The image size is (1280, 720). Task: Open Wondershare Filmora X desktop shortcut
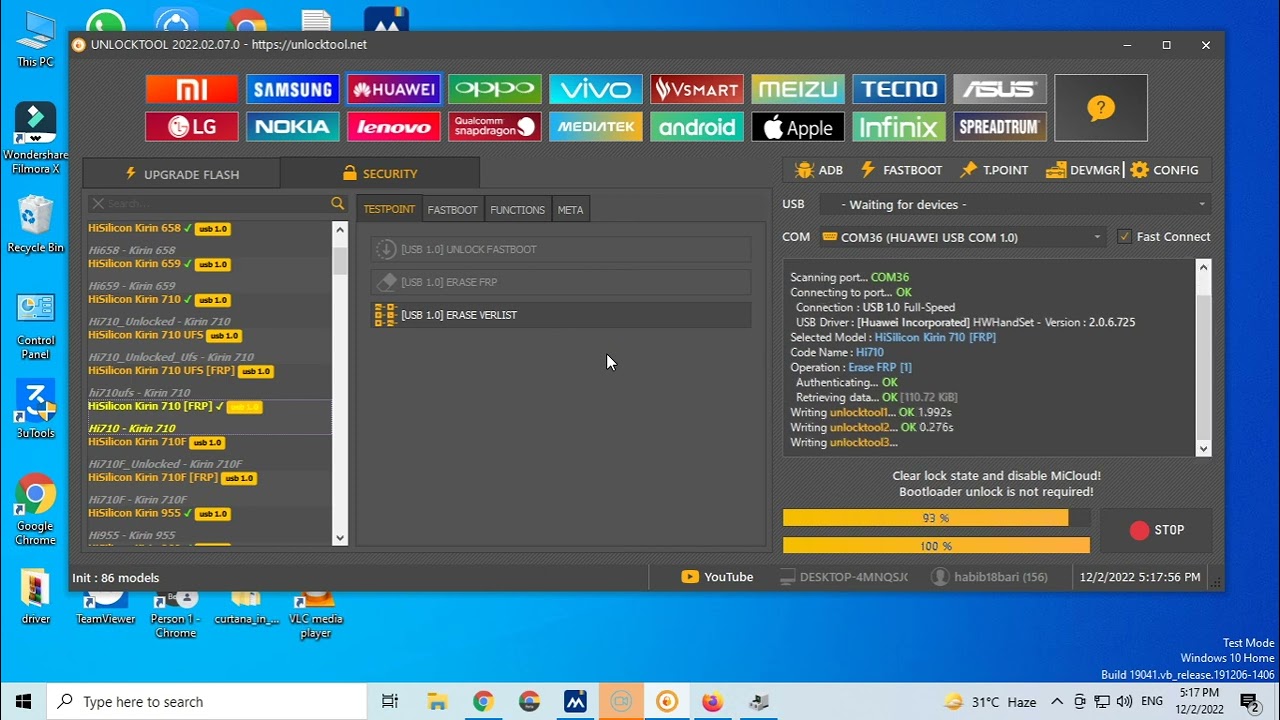[x=35, y=138]
